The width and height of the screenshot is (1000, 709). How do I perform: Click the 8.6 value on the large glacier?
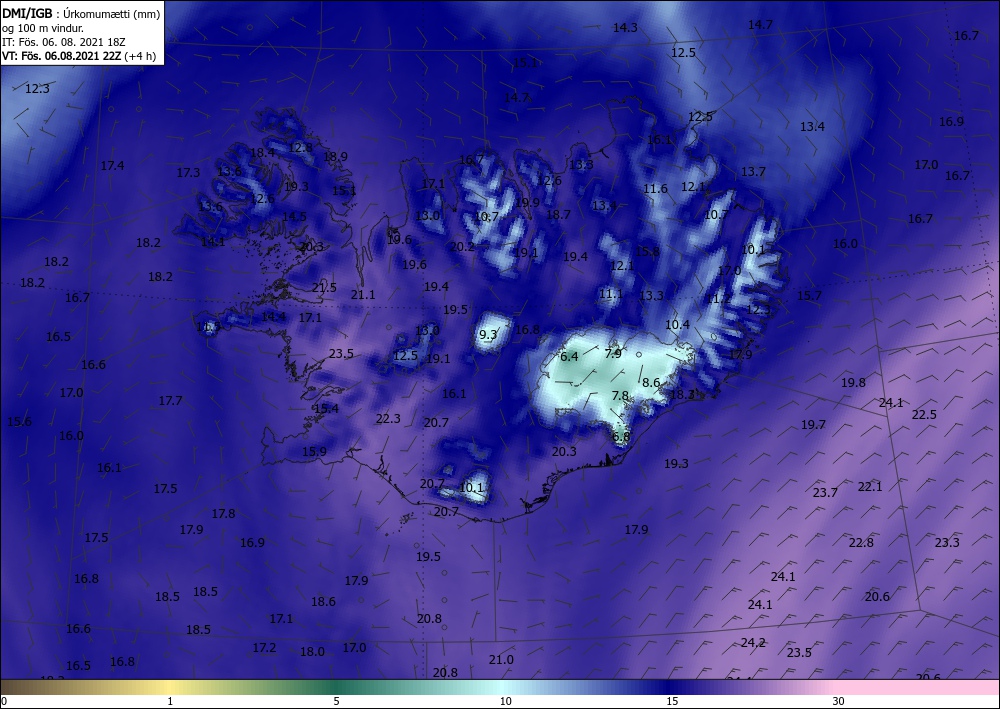651,383
